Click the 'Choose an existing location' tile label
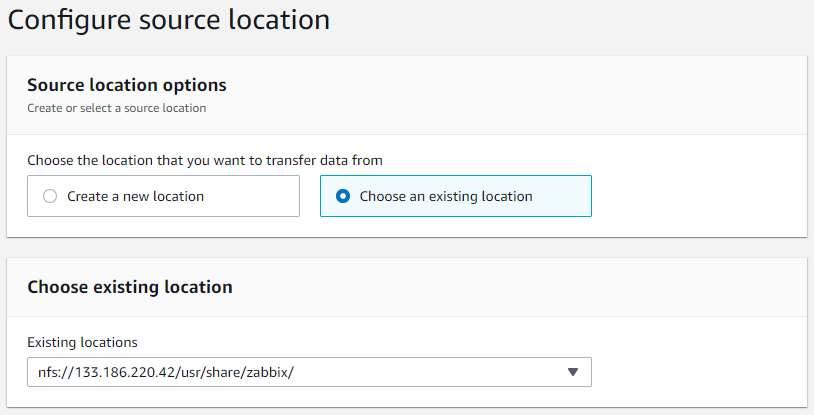 [x=446, y=196]
